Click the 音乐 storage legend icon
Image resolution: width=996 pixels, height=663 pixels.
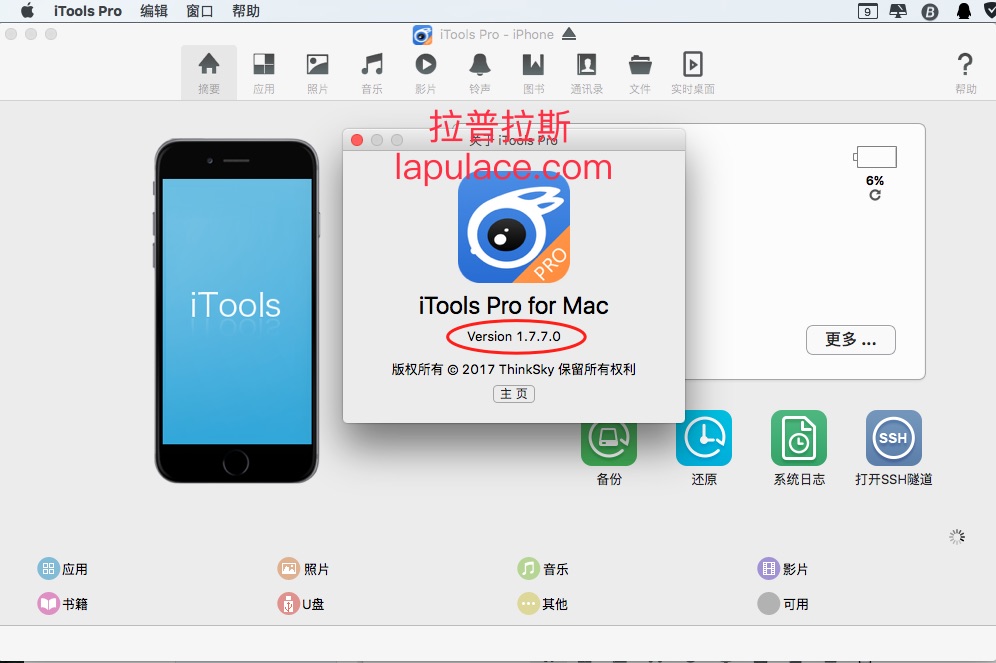tap(528, 569)
